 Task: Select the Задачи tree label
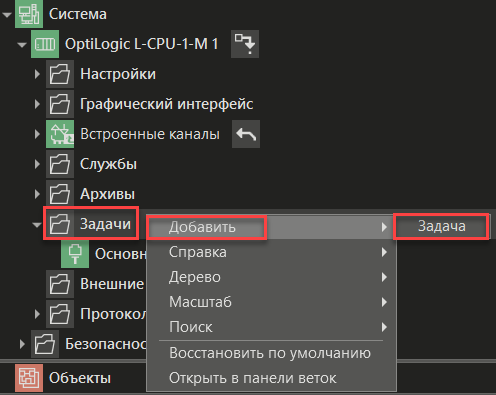(105, 224)
